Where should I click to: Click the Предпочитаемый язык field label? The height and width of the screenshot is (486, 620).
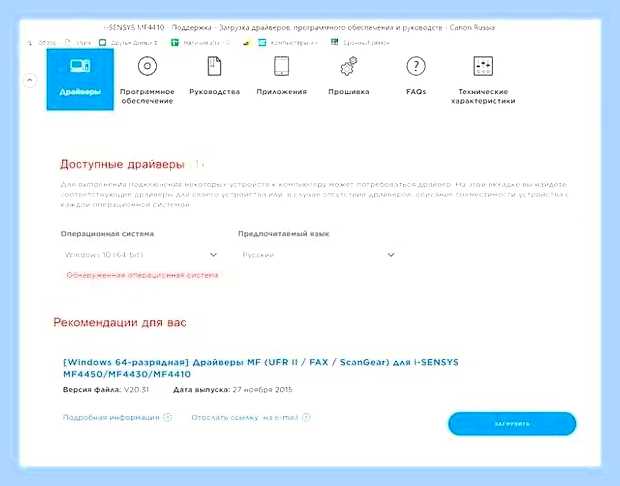point(284,234)
